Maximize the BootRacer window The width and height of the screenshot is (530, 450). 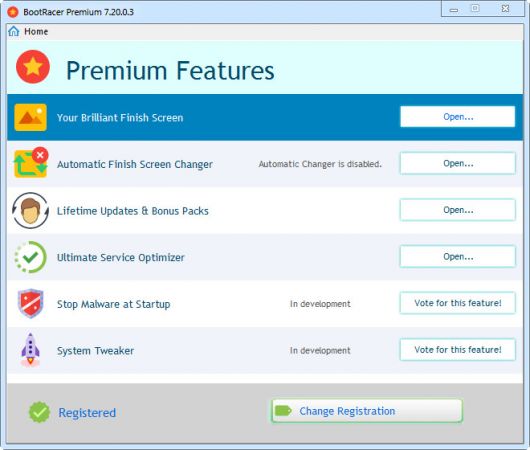coord(475,8)
